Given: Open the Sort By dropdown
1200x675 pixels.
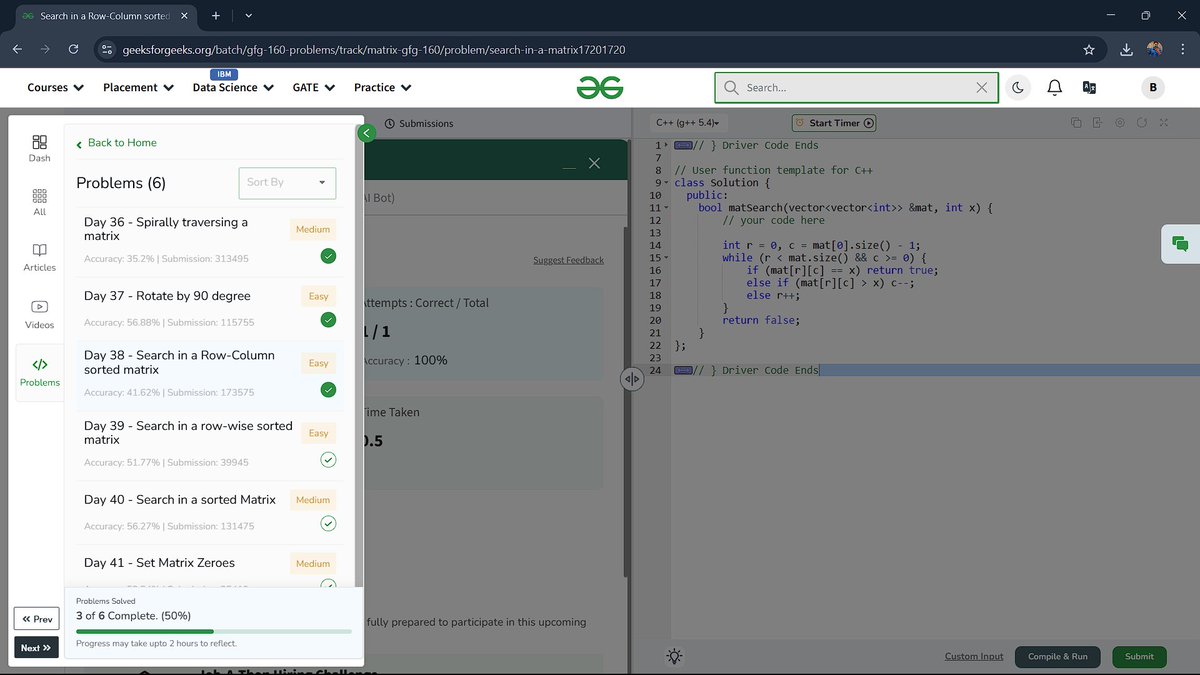Looking at the screenshot, I should point(287,182).
